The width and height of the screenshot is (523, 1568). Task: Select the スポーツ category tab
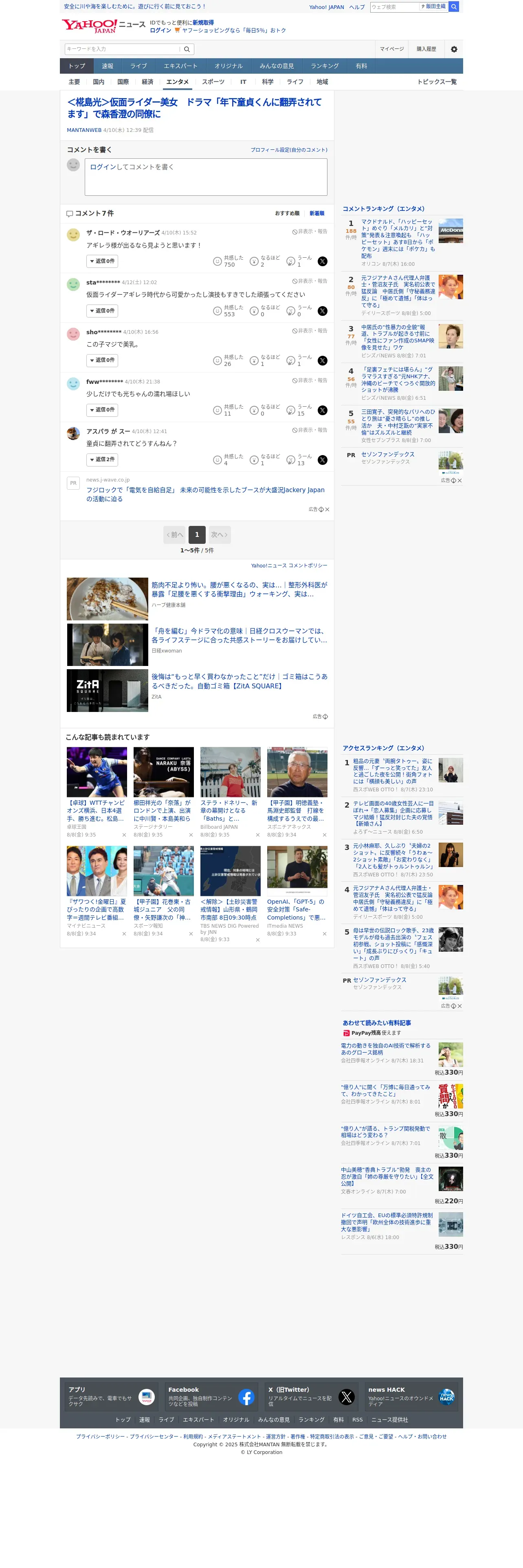213,82
